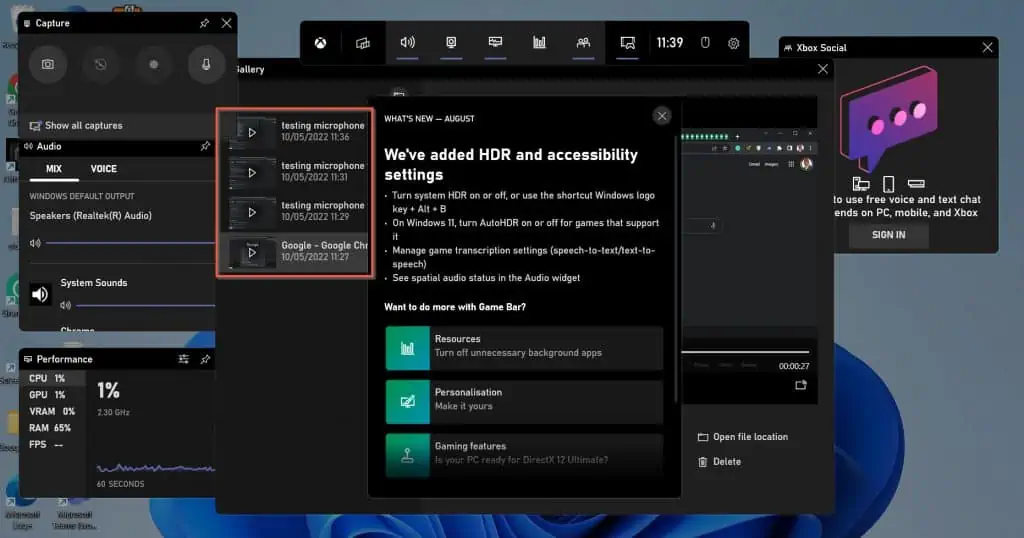Open Xbox Social widget icon in top bar
The height and width of the screenshot is (538, 1024).
[583, 43]
